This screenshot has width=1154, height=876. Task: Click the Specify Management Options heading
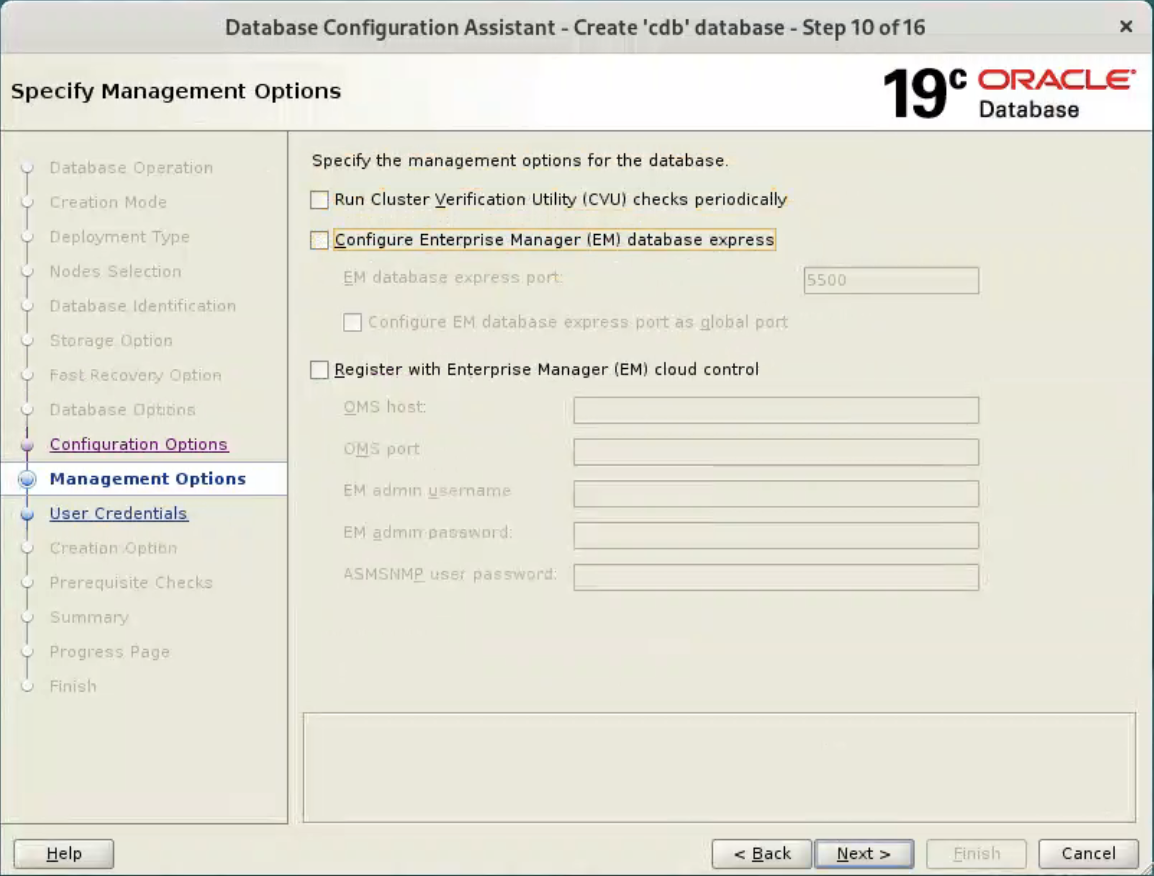[176, 91]
